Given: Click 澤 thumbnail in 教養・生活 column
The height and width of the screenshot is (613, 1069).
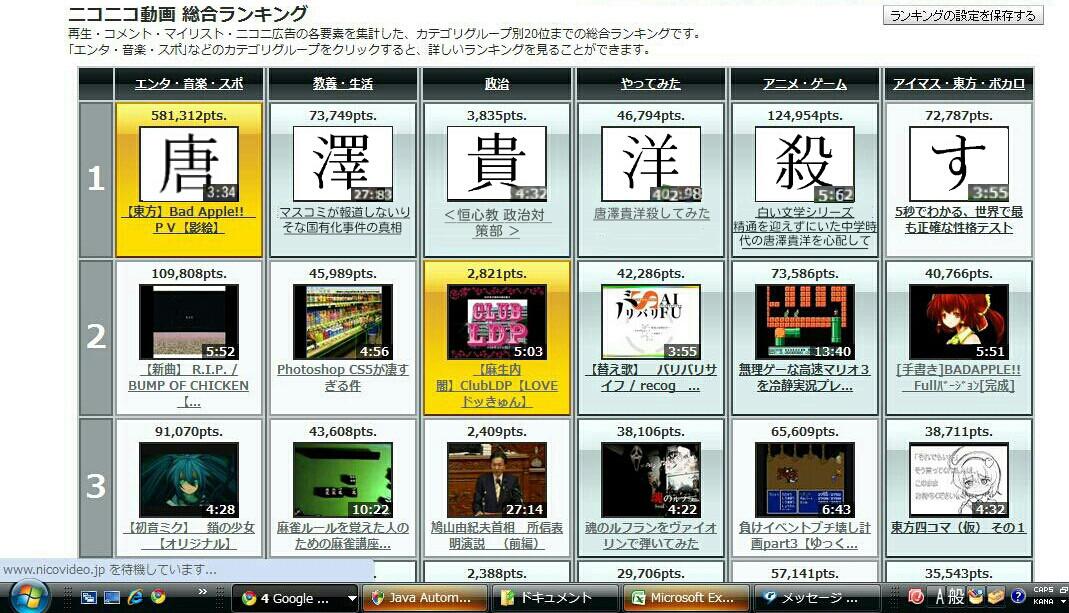Looking at the screenshot, I should 343,164.
